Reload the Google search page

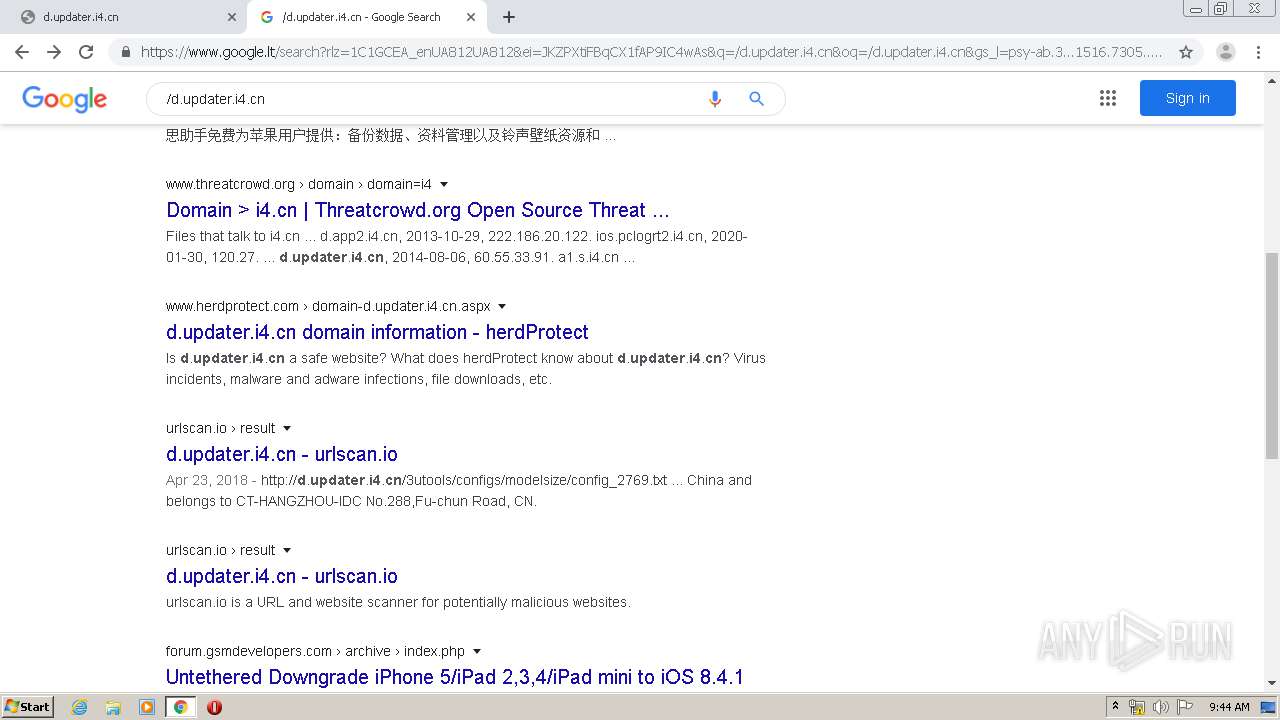click(x=86, y=52)
